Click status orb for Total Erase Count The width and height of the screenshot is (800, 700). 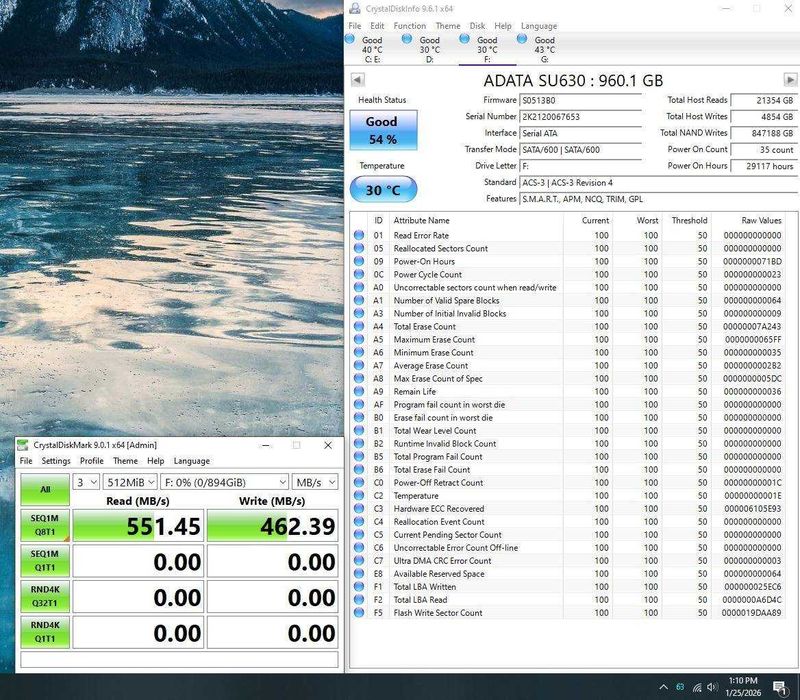click(359, 327)
